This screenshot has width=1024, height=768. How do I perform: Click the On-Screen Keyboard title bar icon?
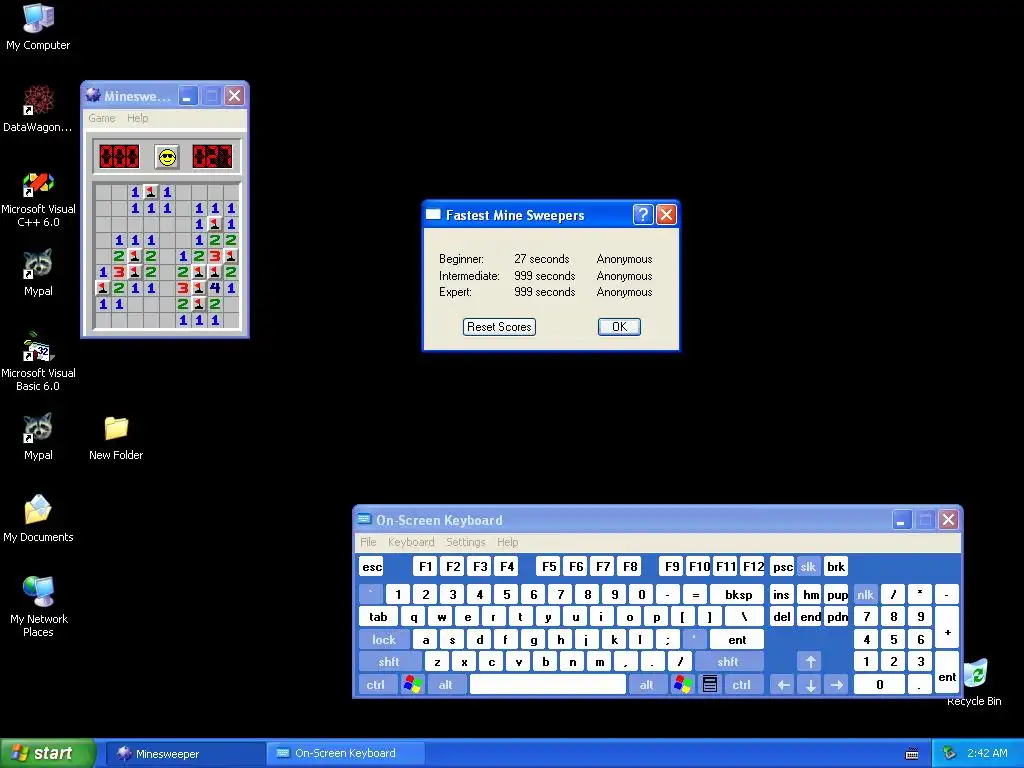[364, 519]
